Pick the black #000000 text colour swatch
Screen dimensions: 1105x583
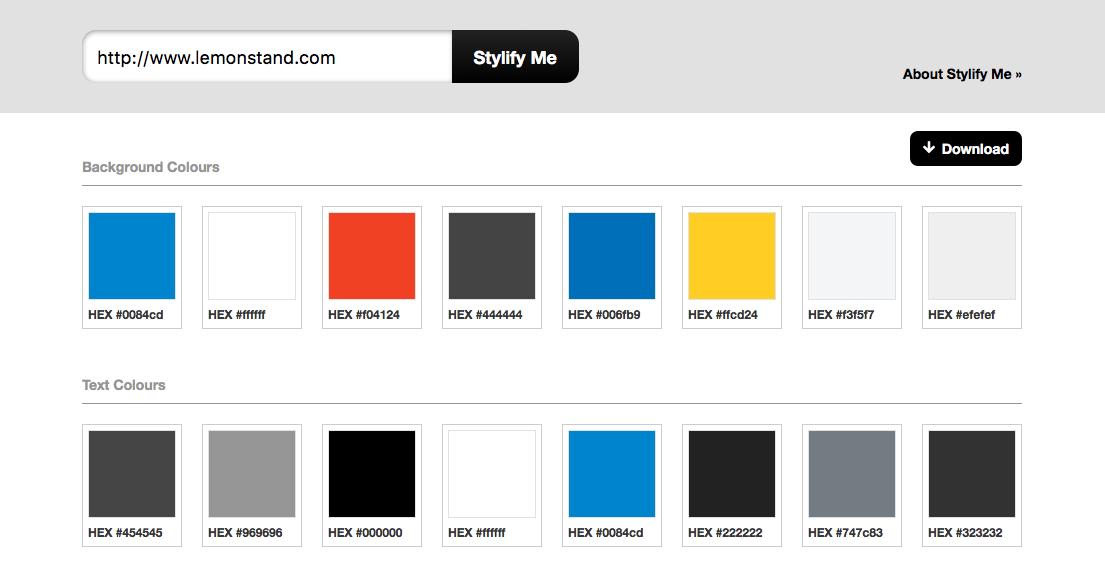tap(372, 474)
